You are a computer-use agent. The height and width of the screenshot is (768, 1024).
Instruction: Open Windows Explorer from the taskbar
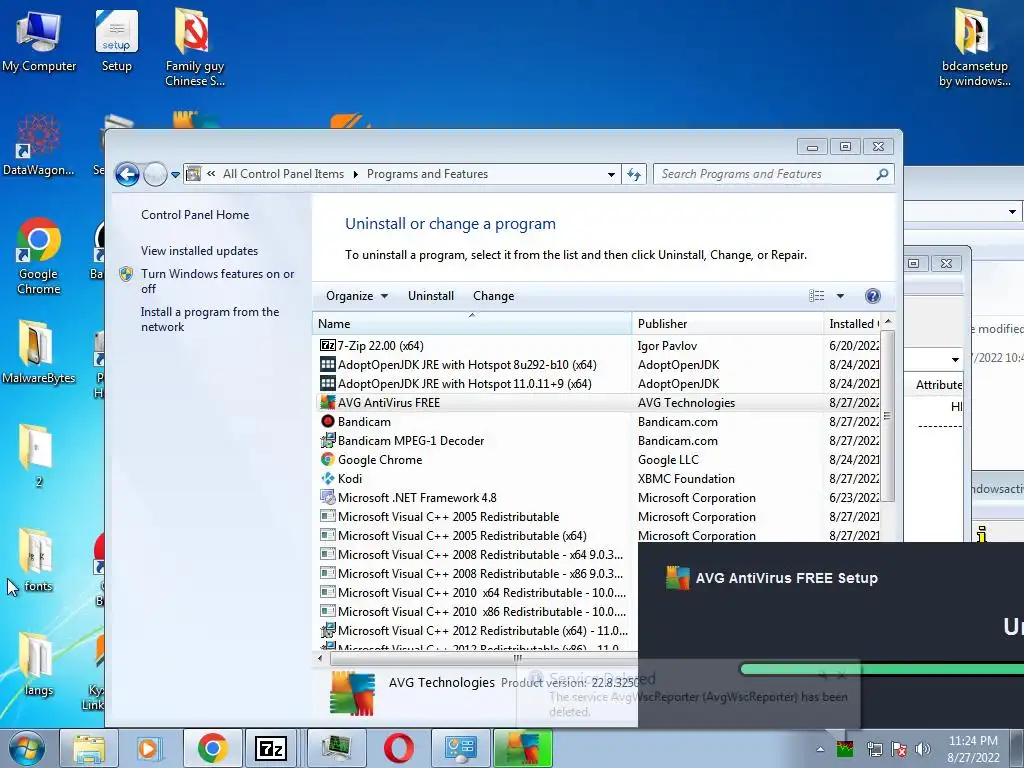click(x=89, y=748)
